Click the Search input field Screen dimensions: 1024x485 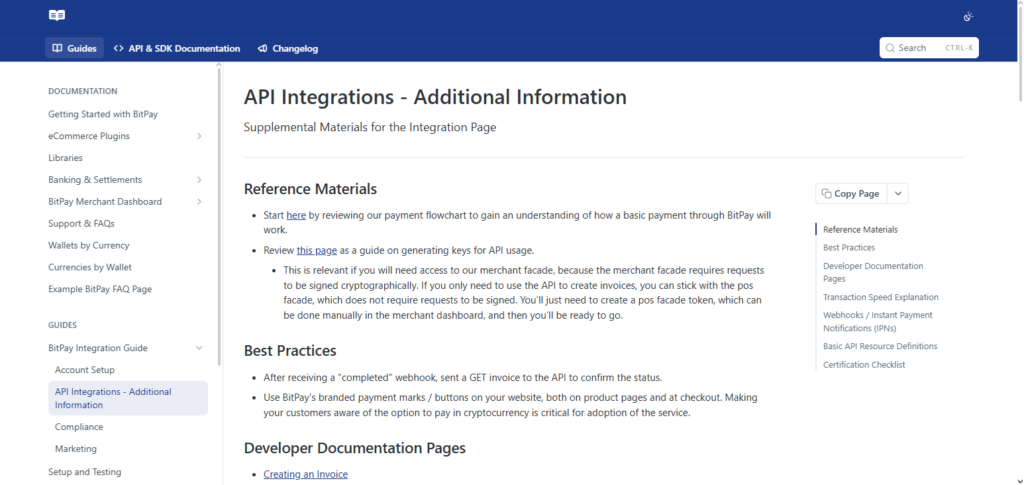click(x=929, y=48)
